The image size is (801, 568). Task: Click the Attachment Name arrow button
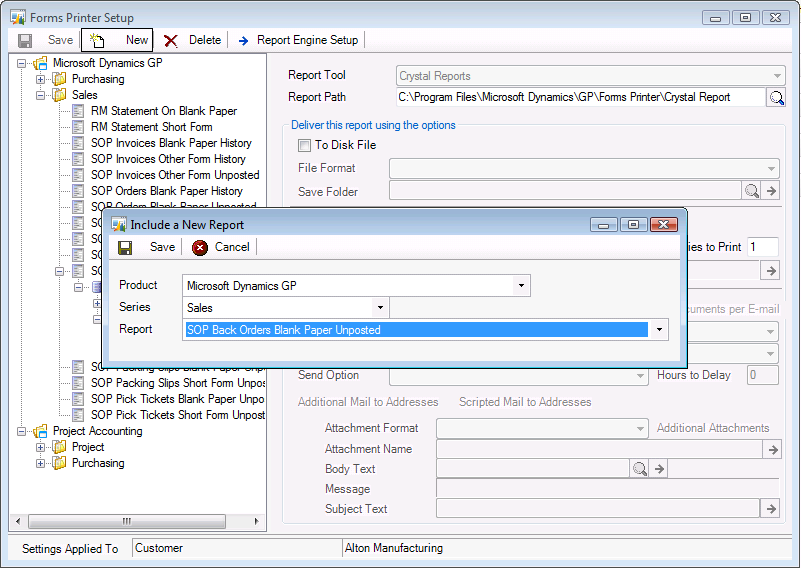pos(771,450)
